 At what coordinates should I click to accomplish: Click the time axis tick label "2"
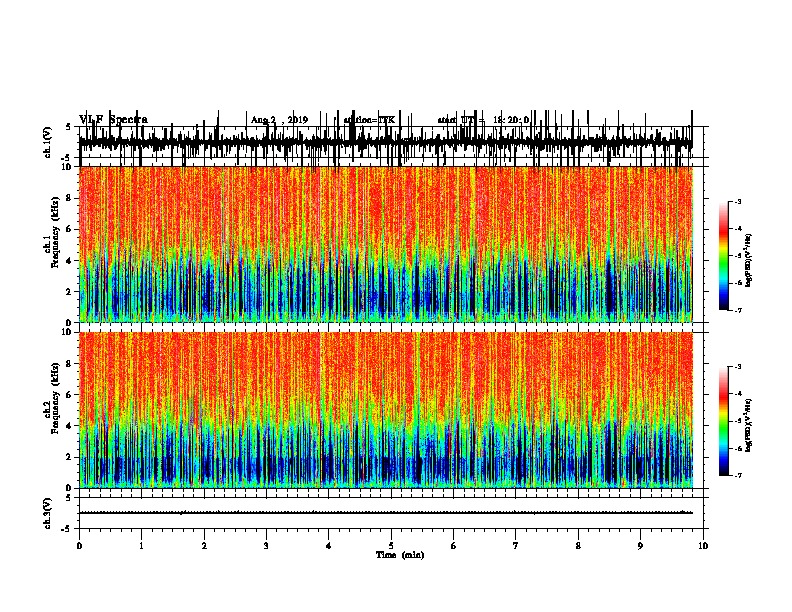point(204,546)
